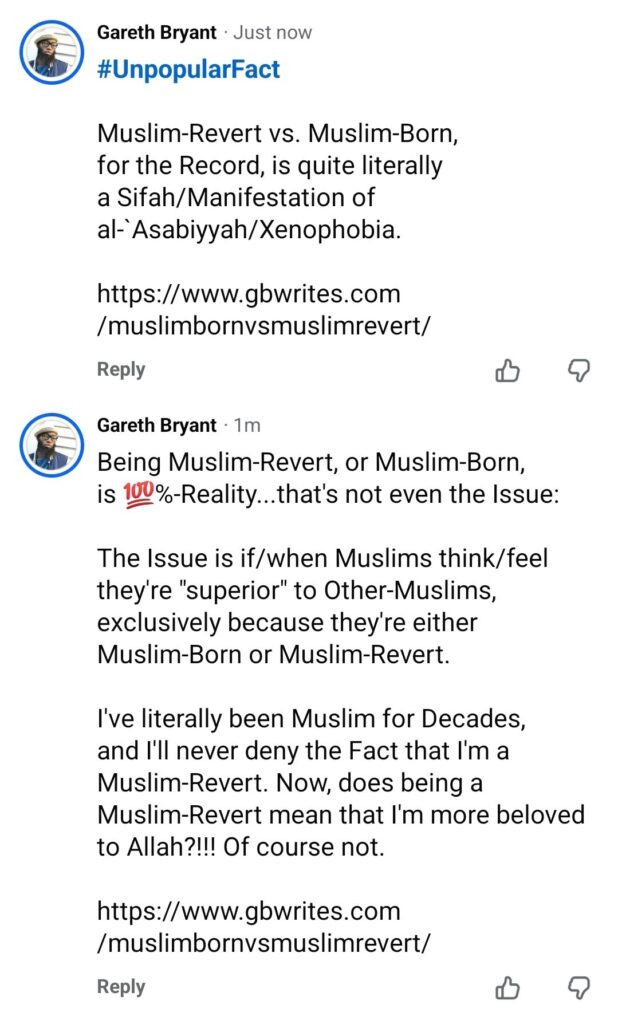Dislike the comment posted "Just now"
Viewport: 618px width, 1024px height.
click(579, 371)
